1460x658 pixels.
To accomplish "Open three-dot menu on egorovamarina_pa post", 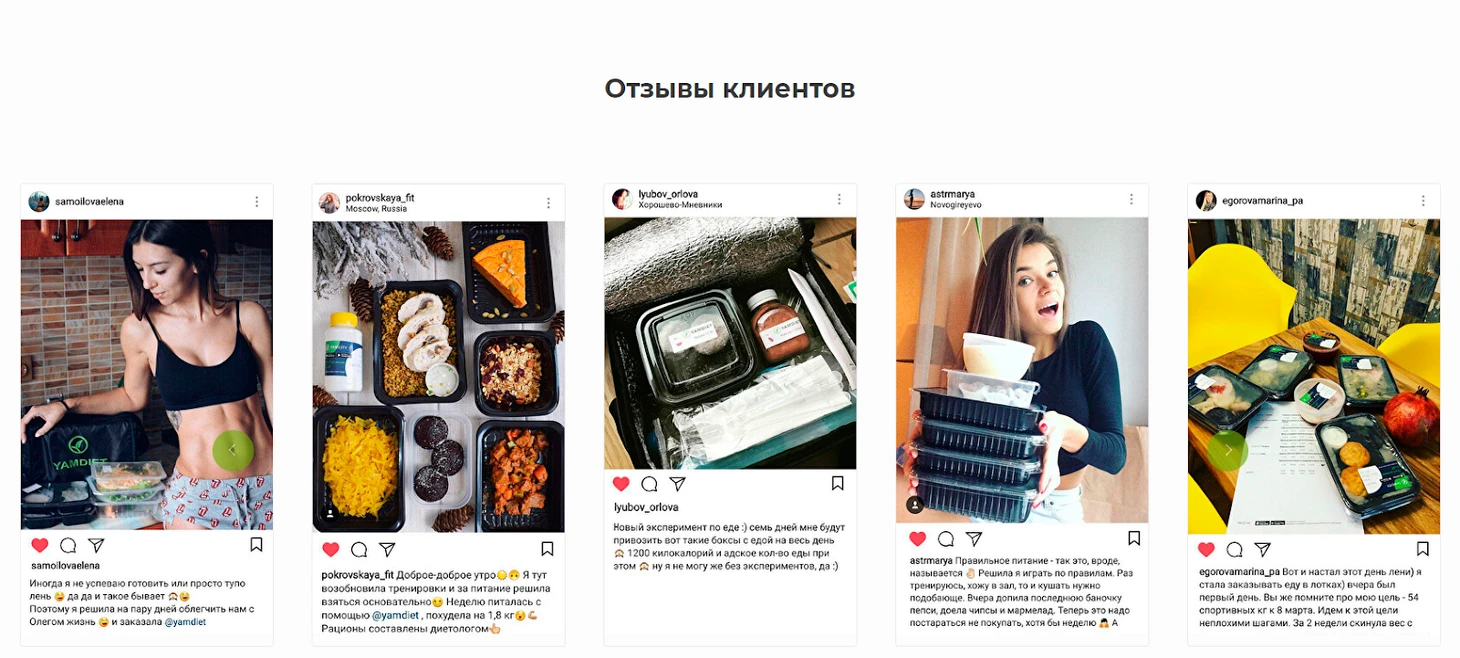I will (x=1423, y=200).
